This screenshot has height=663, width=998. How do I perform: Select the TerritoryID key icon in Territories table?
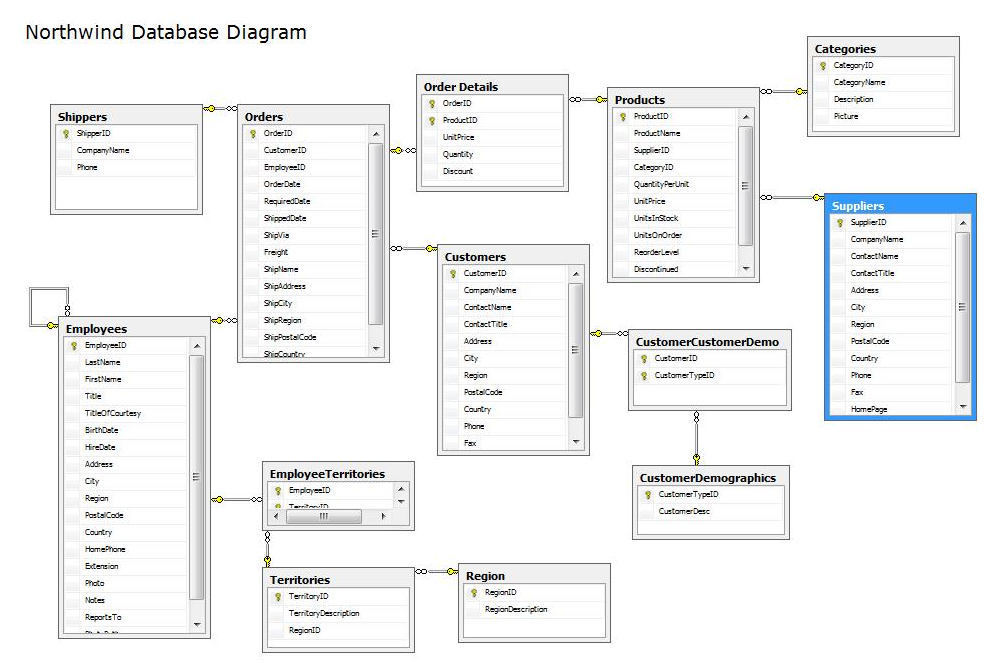(x=278, y=597)
